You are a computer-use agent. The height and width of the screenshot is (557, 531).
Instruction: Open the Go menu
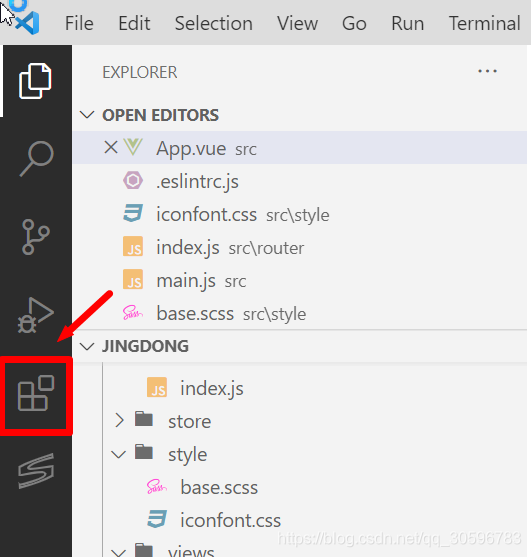pyautogui.click(x=354, y=23)
